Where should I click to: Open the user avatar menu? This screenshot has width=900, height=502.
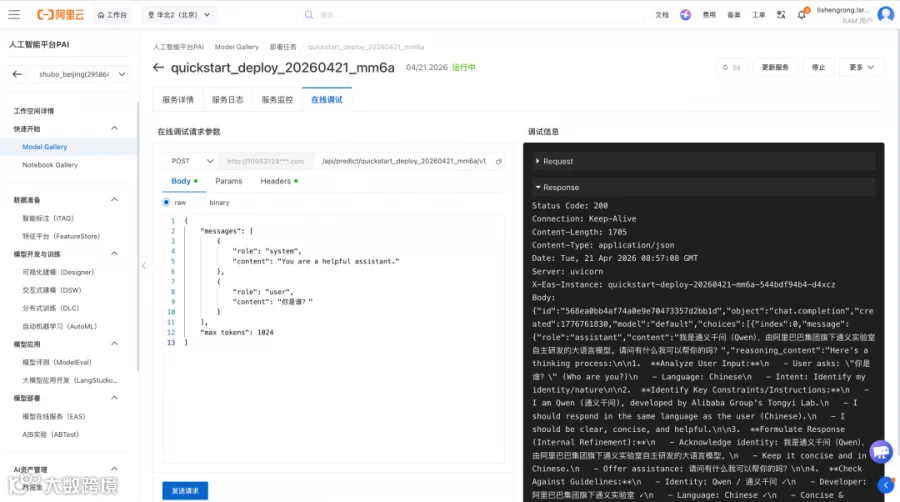(886, 14)
